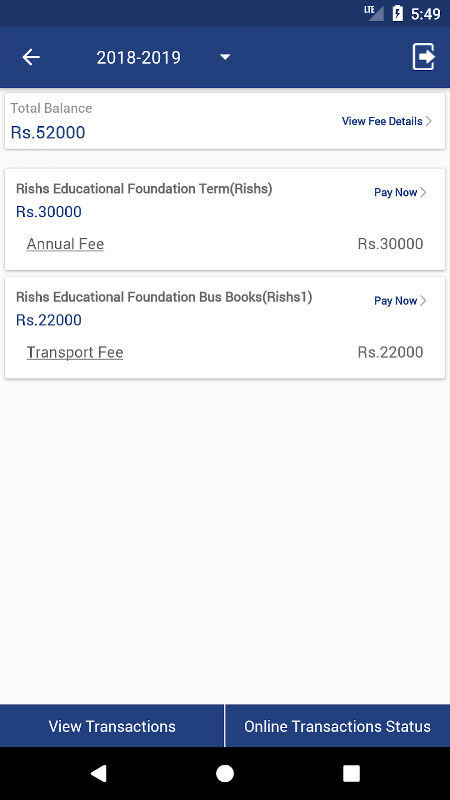Tap the Rishs Educational Foundation Term(Rishs) title
The height and width of the screenshot is (800, 450).
click(x=144, y=189)
